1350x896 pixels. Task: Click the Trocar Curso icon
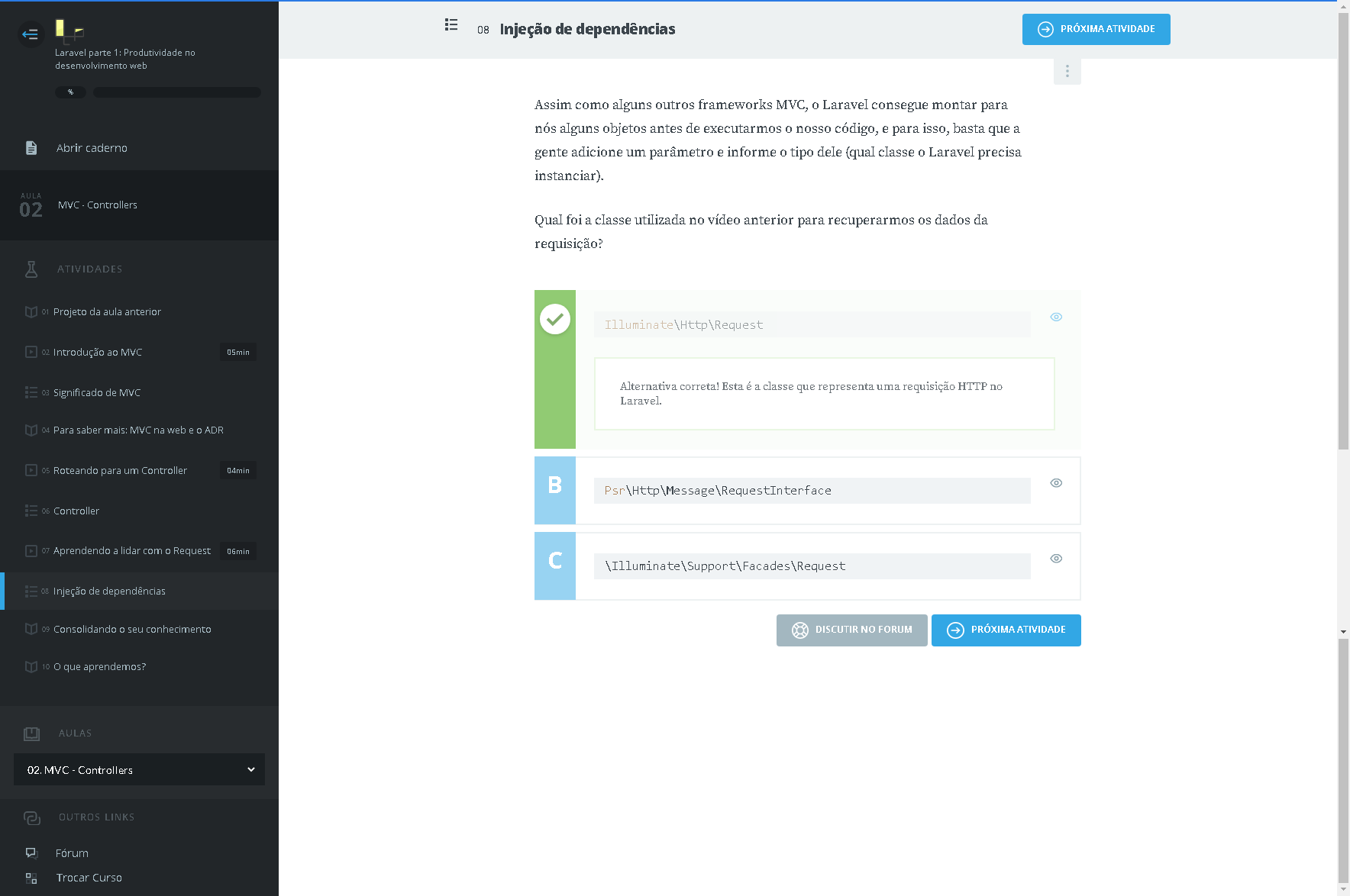[x=31, y=878]
